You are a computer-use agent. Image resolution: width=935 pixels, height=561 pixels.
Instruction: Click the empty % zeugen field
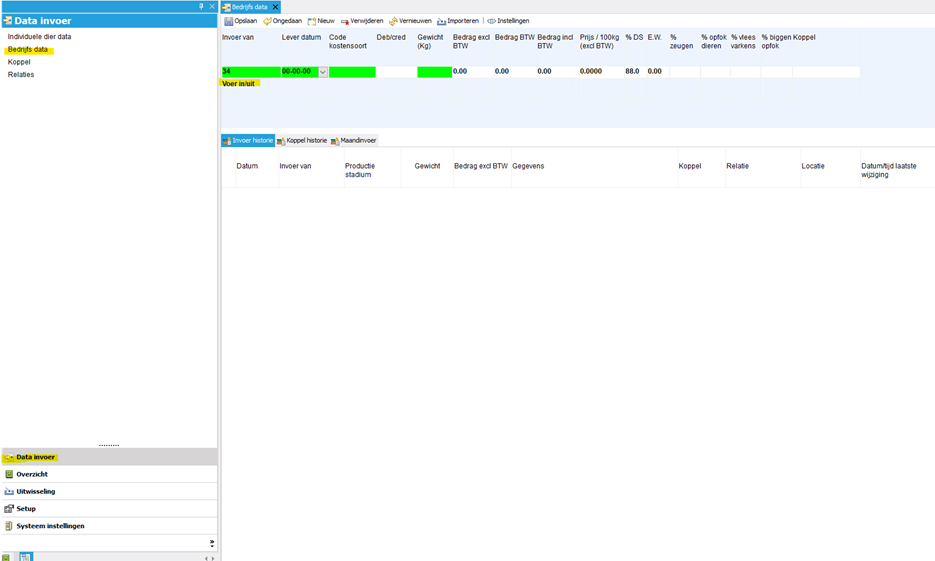click(x=685, y=72)
